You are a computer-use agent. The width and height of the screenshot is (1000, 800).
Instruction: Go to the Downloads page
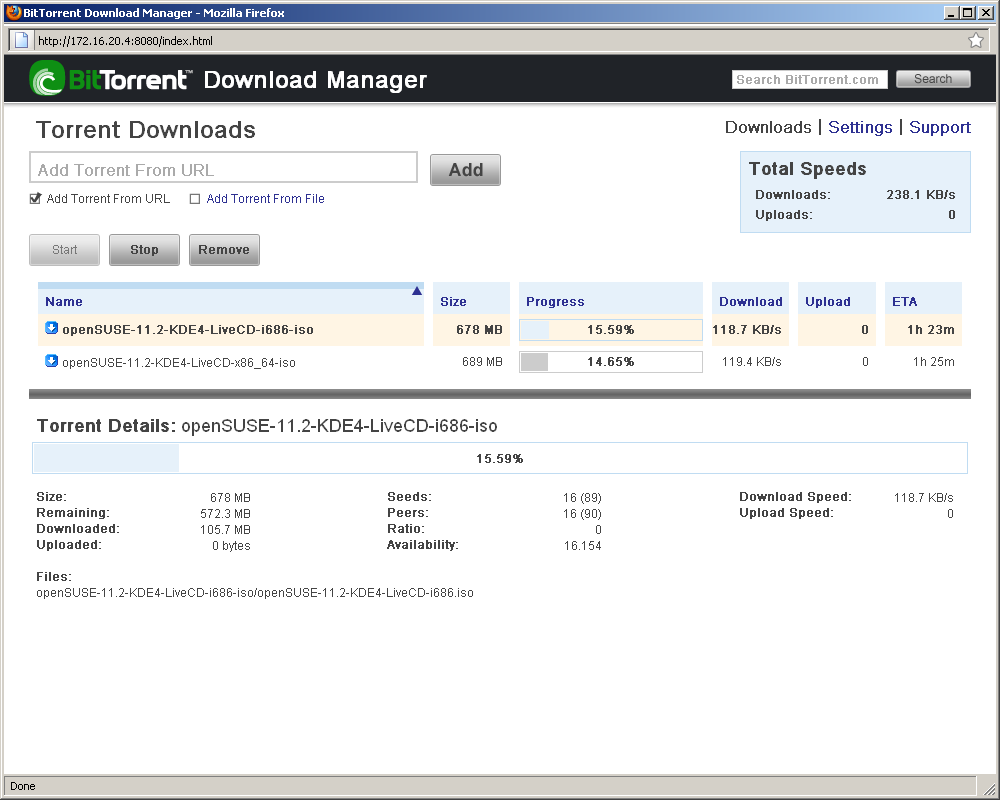pos(768,127)
